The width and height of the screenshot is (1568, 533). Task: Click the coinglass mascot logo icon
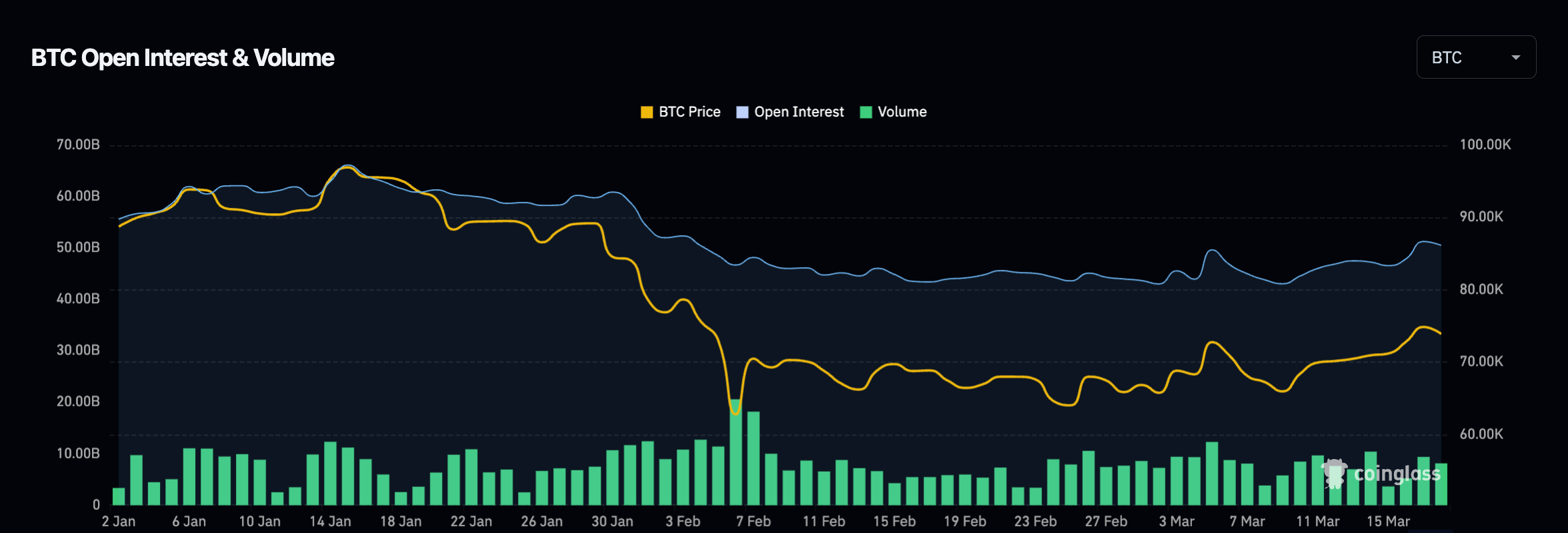1334,473
